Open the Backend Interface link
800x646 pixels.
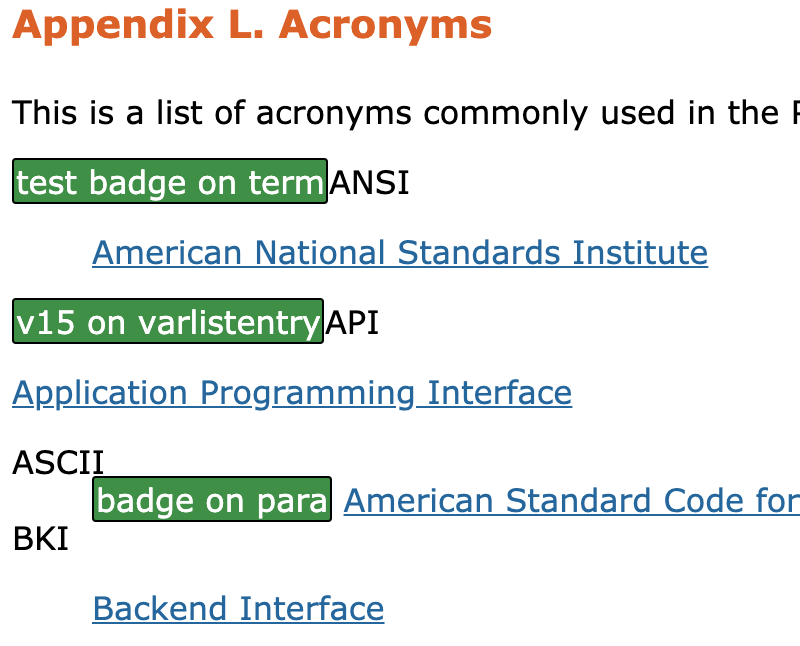click(x=238, y=609)
